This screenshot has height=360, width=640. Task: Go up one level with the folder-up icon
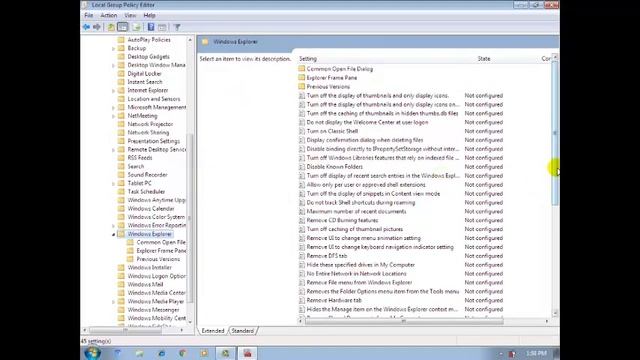111,27
